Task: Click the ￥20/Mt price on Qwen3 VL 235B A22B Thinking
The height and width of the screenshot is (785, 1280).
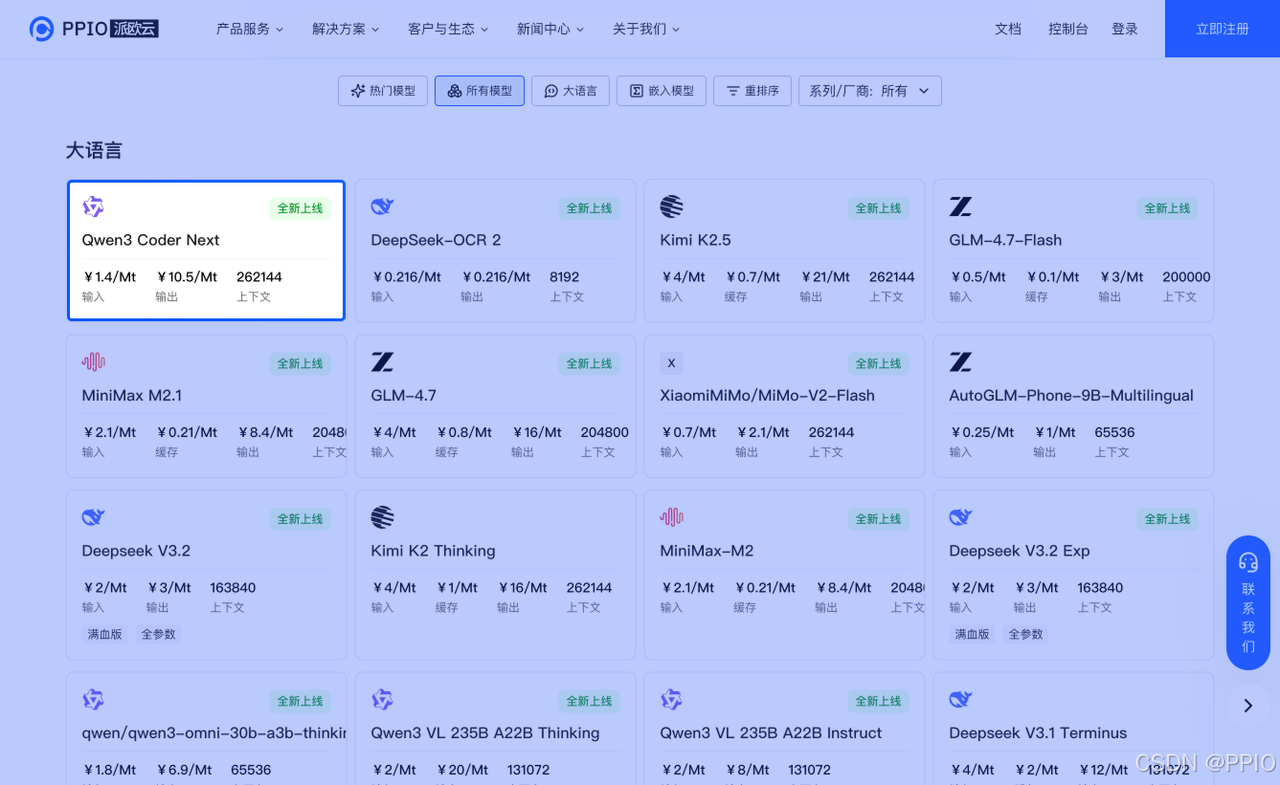Action: pos(462,769)
